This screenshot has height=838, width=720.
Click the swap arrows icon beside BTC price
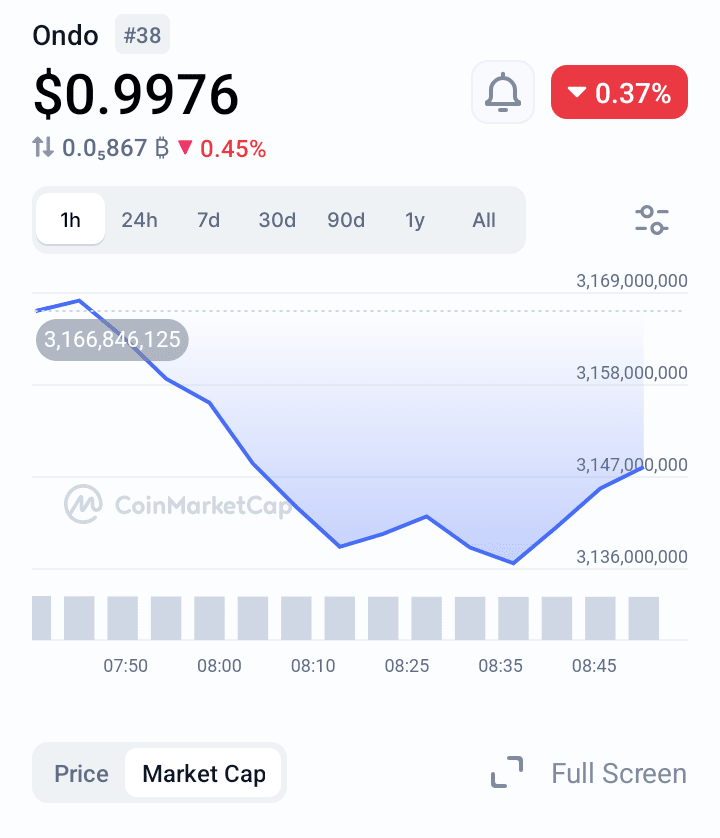click(43, 148)
